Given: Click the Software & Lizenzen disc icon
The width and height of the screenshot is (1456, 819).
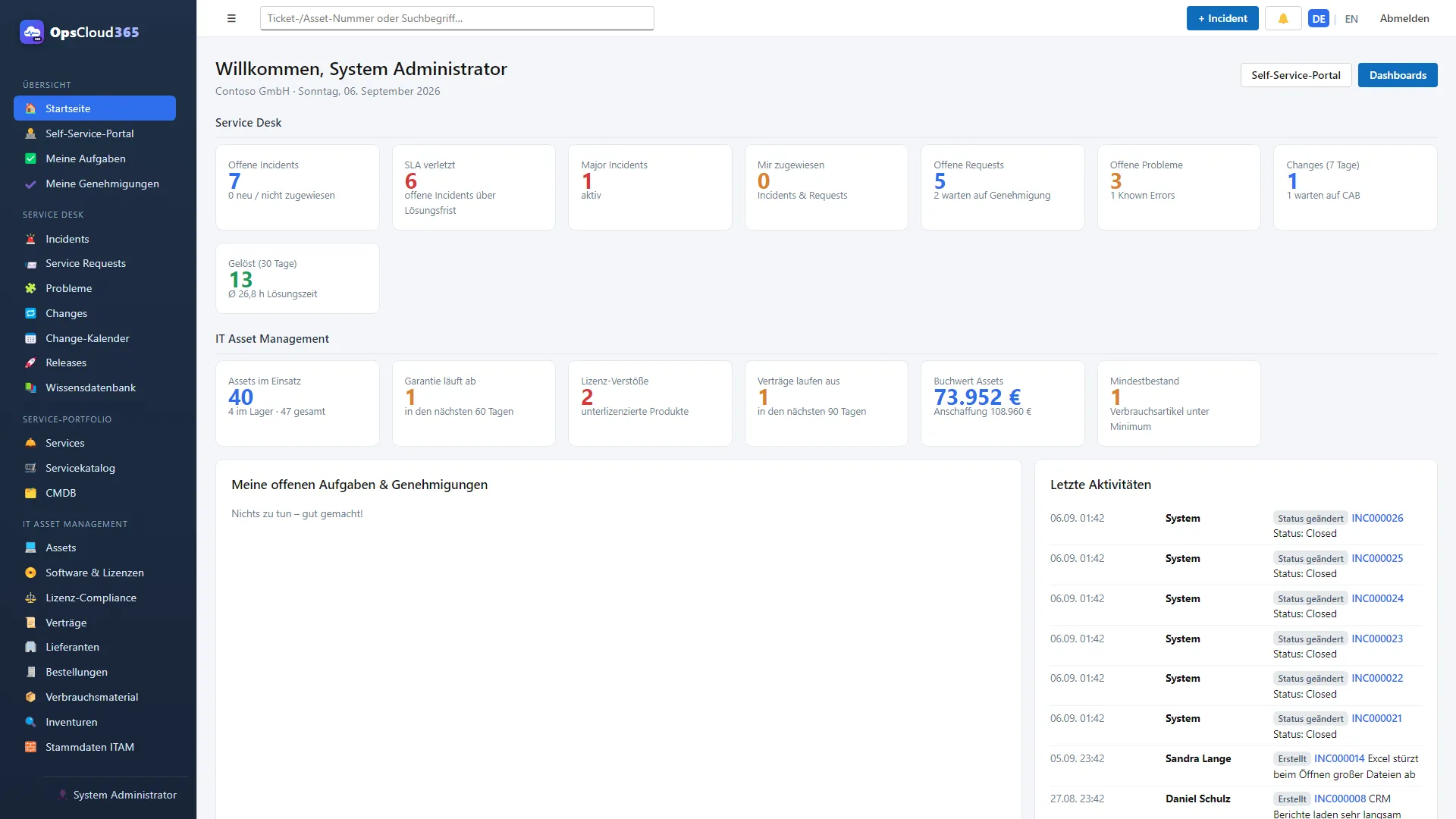Looking at the screenshot, I should [x=30, y=573].
